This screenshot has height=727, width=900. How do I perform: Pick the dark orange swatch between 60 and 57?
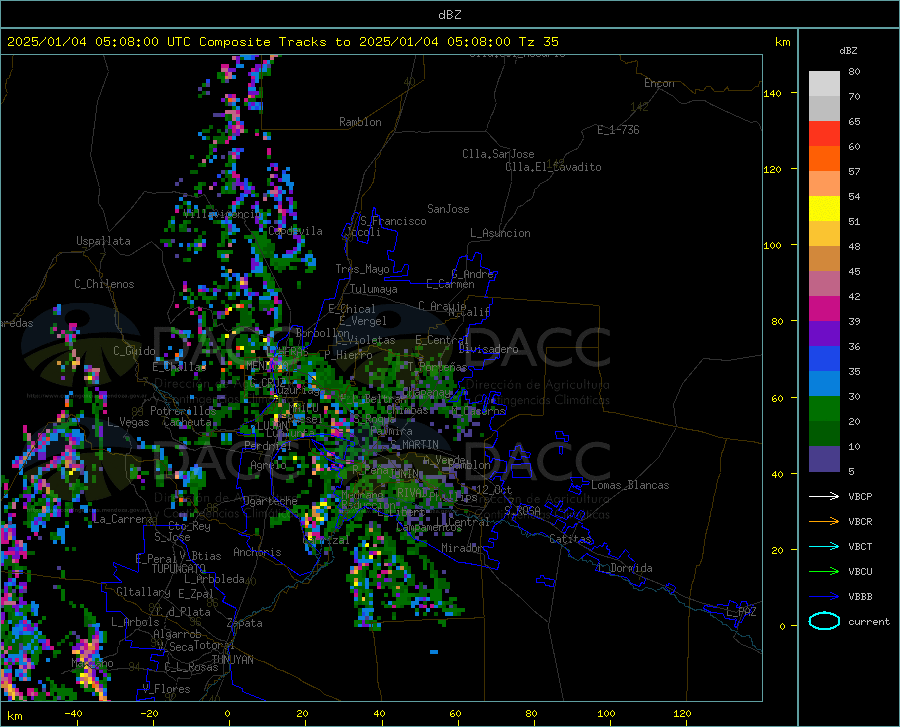coord(824,159)
